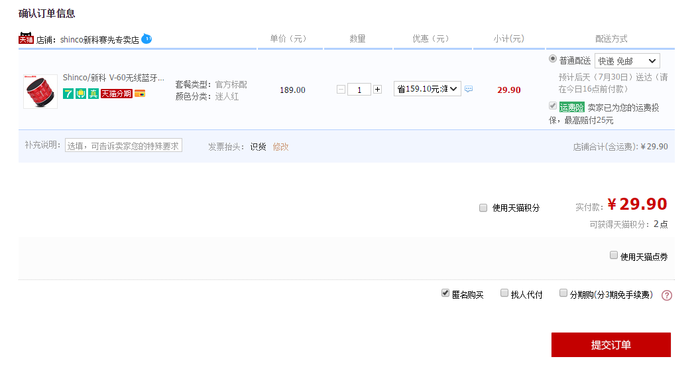Click the 可获得天猫积分 points text

tap(629, 224)
